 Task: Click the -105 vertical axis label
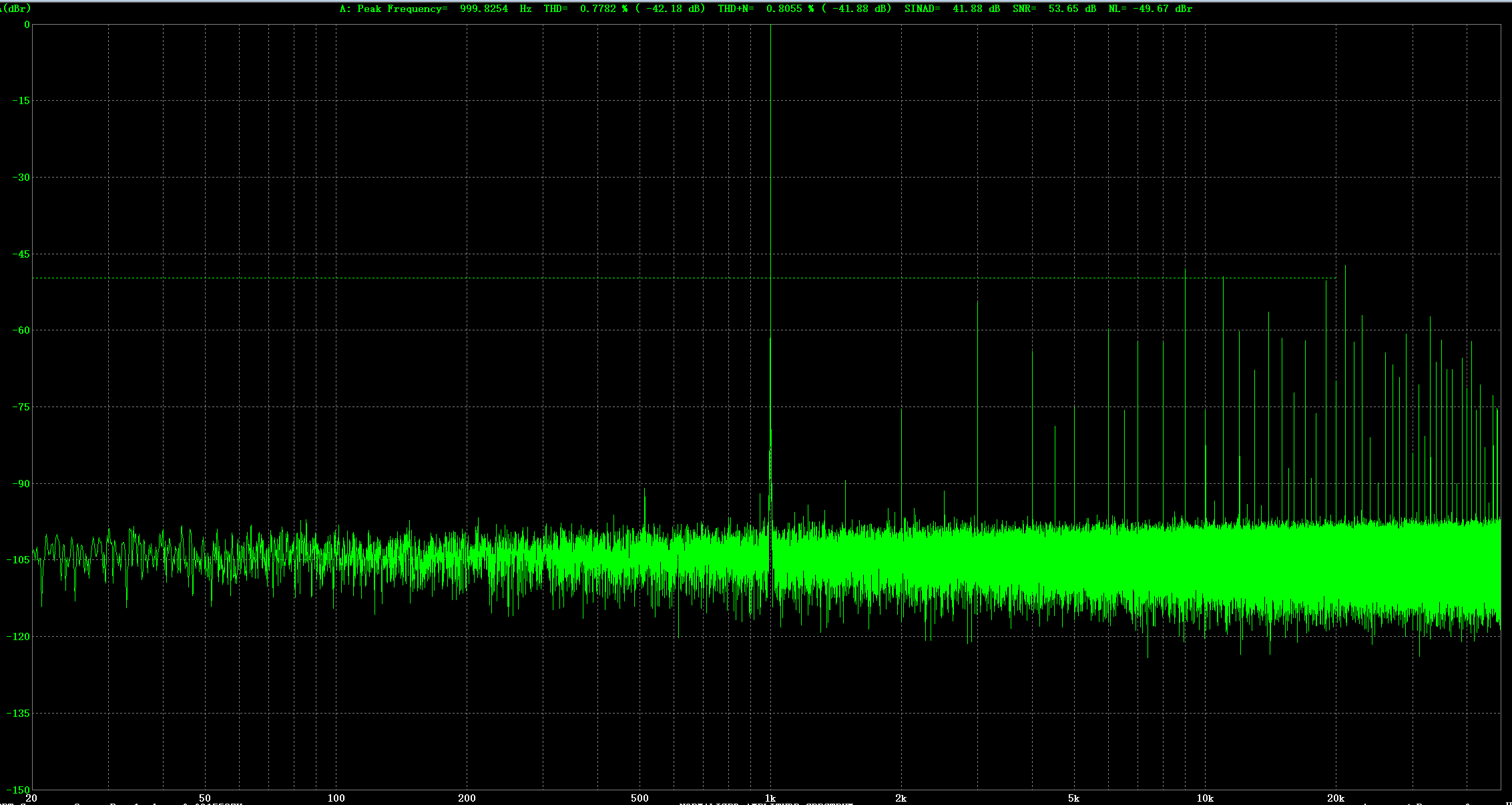point(19,560)
